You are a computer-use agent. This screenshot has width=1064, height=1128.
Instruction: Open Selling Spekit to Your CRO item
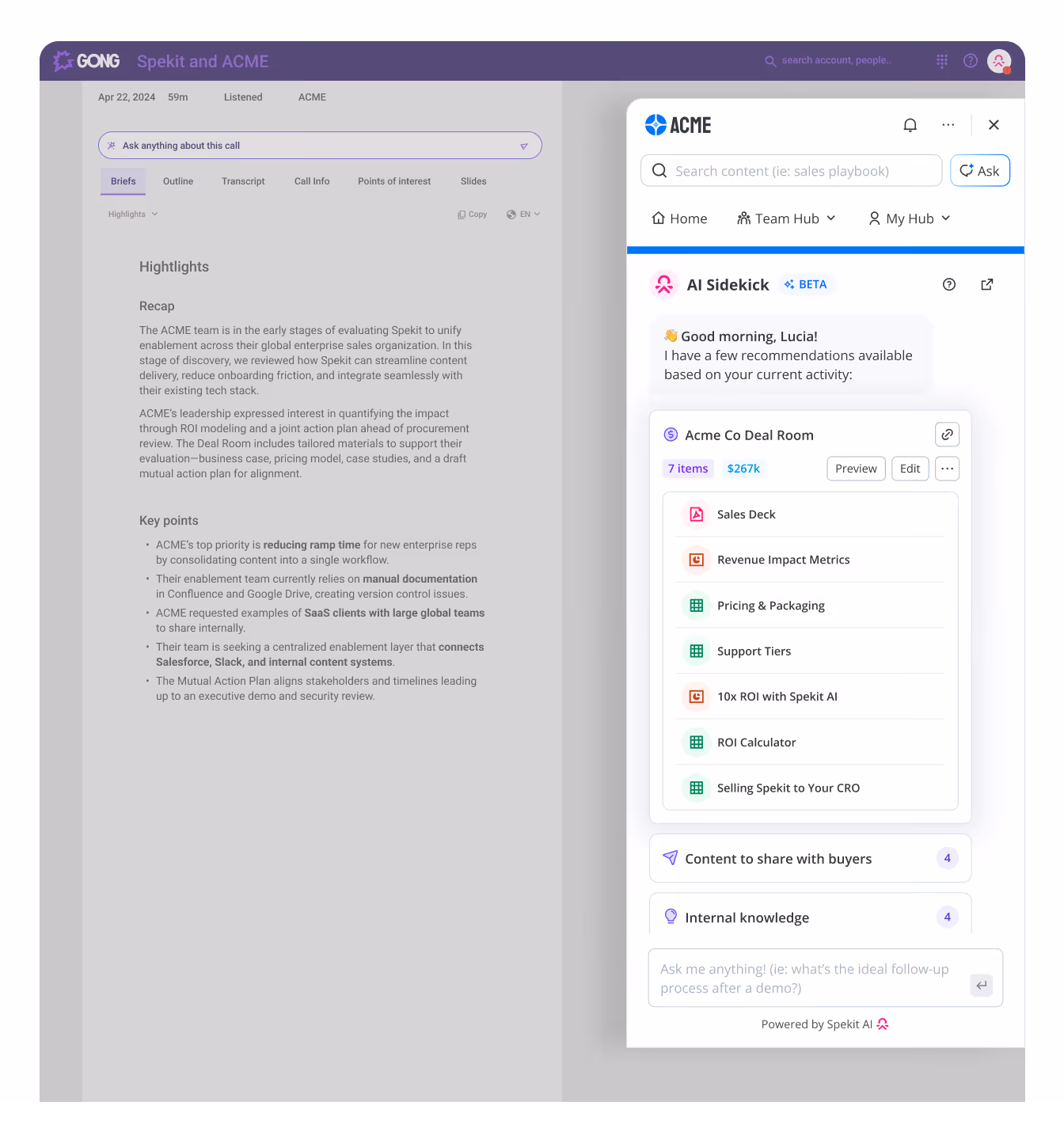(x=811, y=788)
